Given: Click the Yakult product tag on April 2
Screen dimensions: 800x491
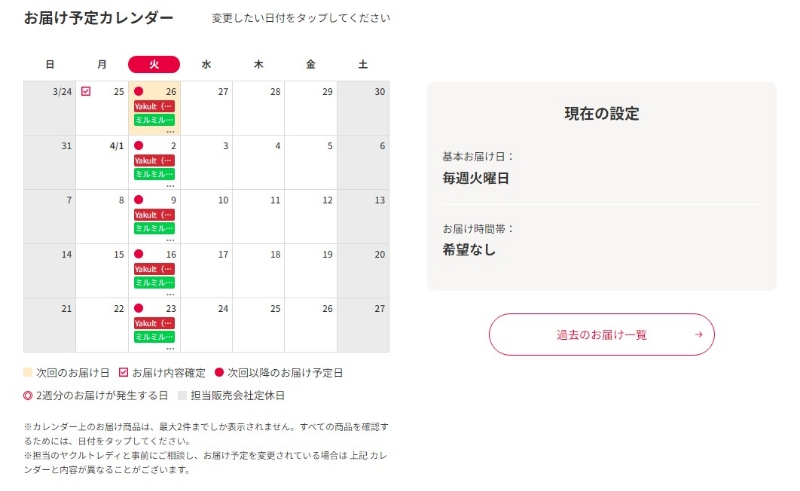Looking at the screenshot, I should pyautogui.click(x=154, y=160).
